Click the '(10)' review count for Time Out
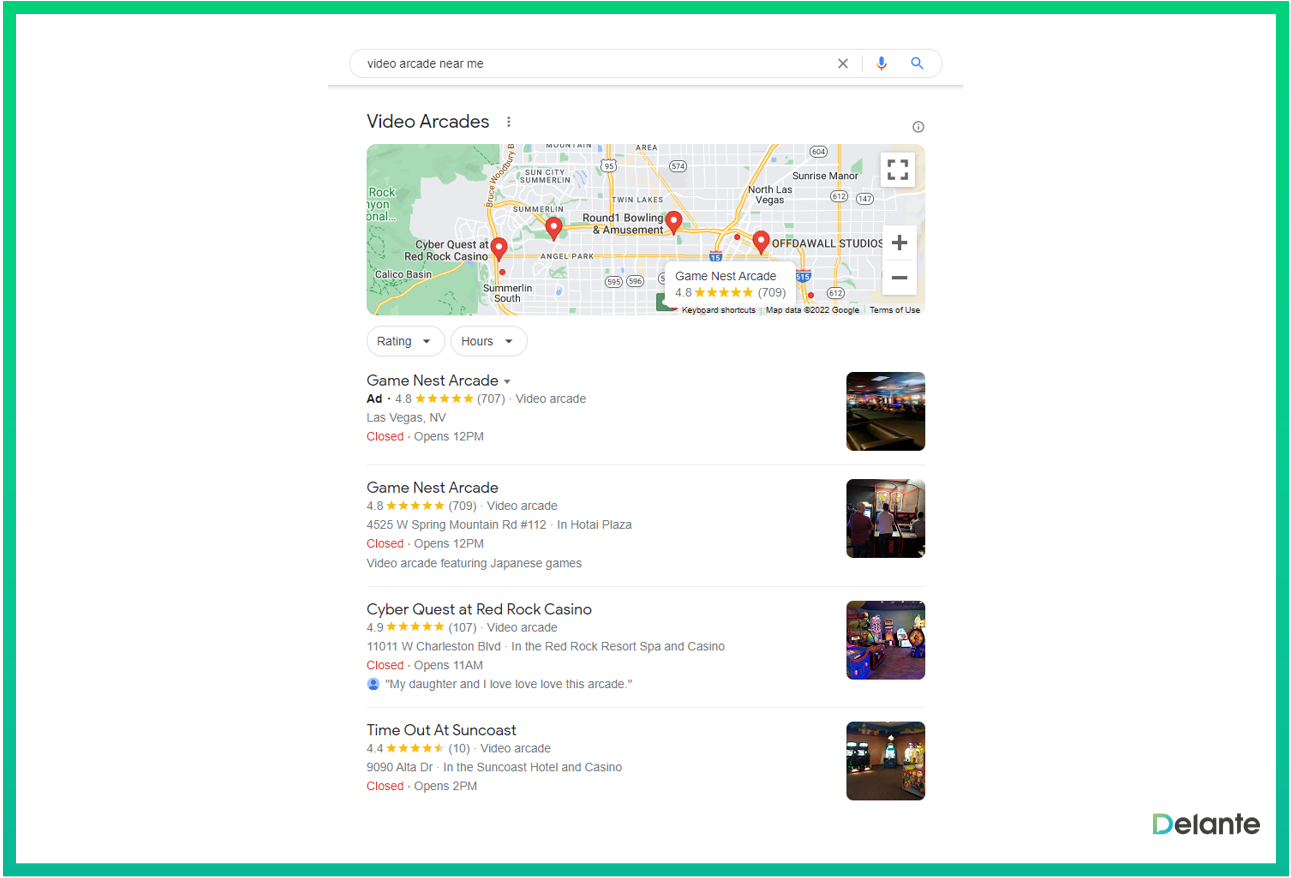This screenshot has height=878, width=1291. click(459, 748)
